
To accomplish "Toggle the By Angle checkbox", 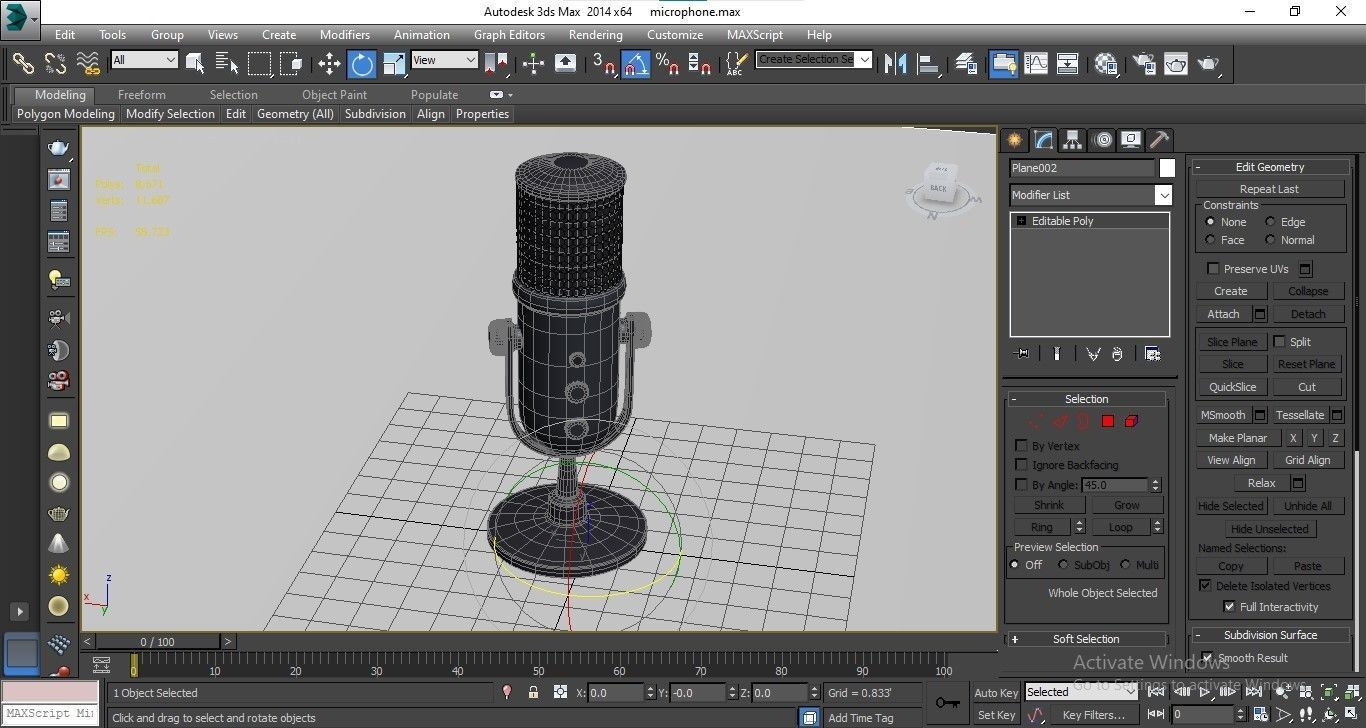I will point(1021,485).
